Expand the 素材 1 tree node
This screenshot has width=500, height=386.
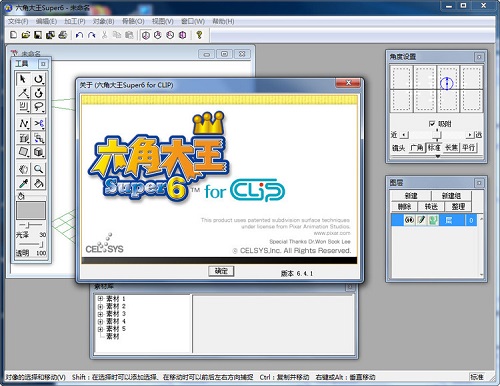tap(100, 298)
